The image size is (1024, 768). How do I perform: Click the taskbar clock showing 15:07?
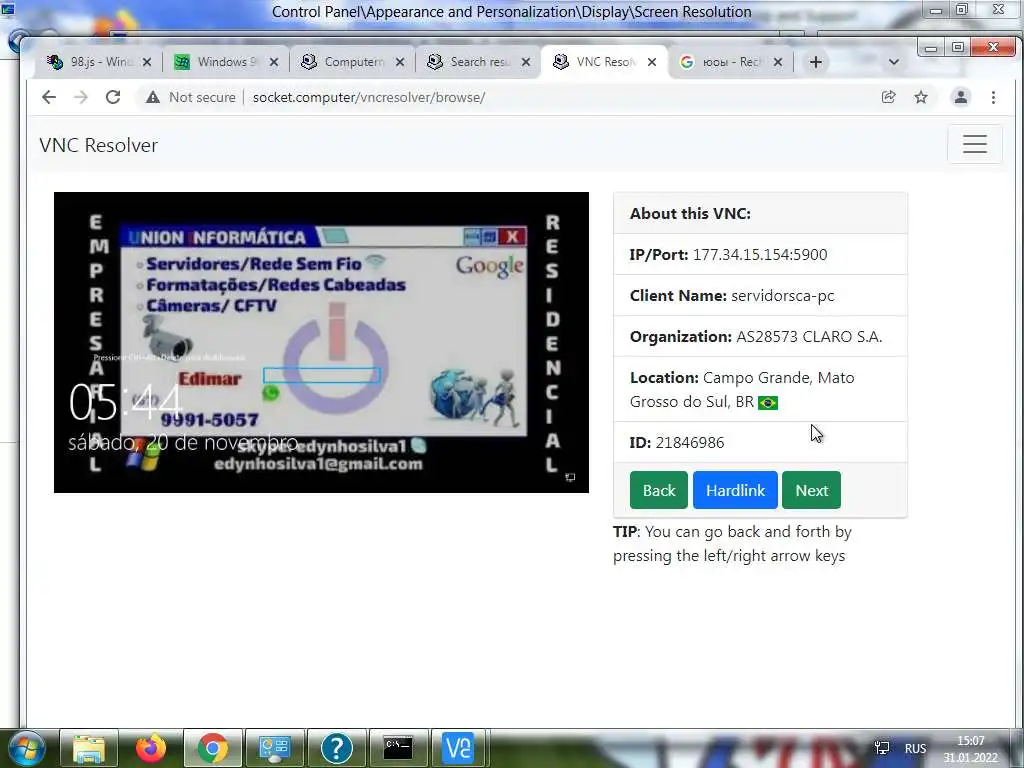[970, 749]
